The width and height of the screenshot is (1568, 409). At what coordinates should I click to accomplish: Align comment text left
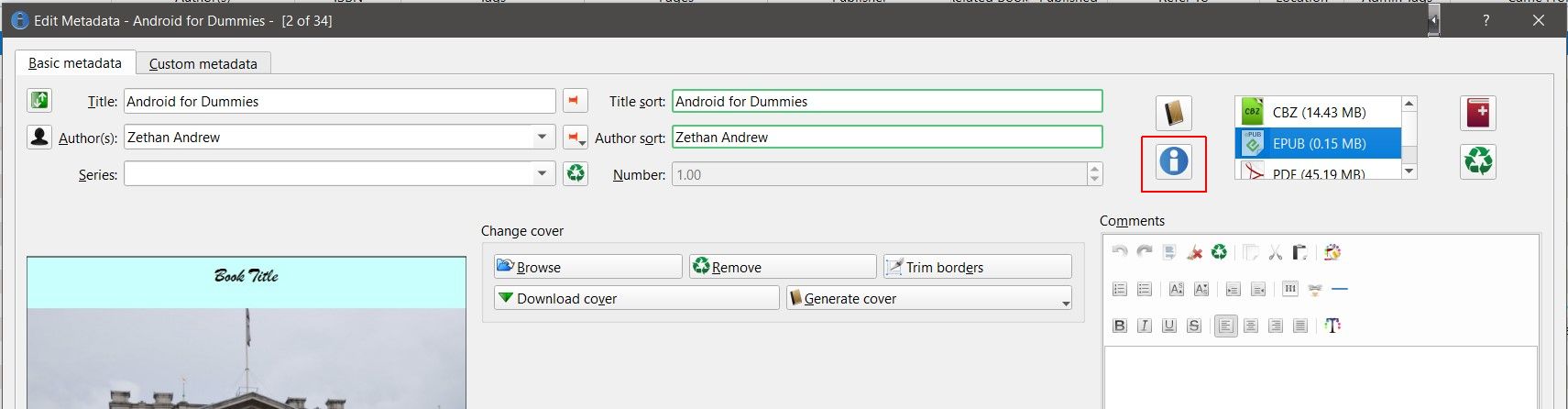click(1225, 326)
